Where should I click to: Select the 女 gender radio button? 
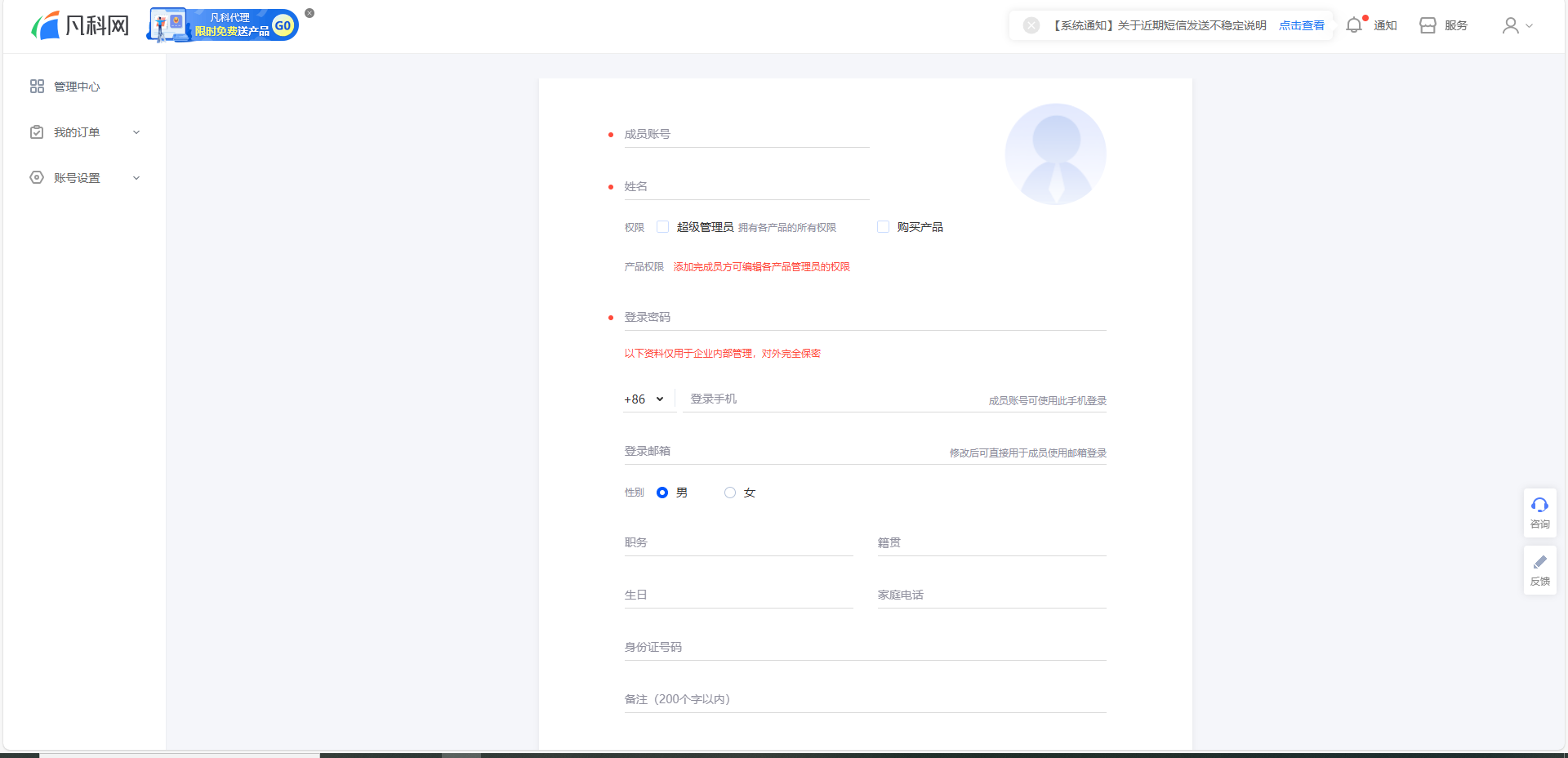point(730,493)
